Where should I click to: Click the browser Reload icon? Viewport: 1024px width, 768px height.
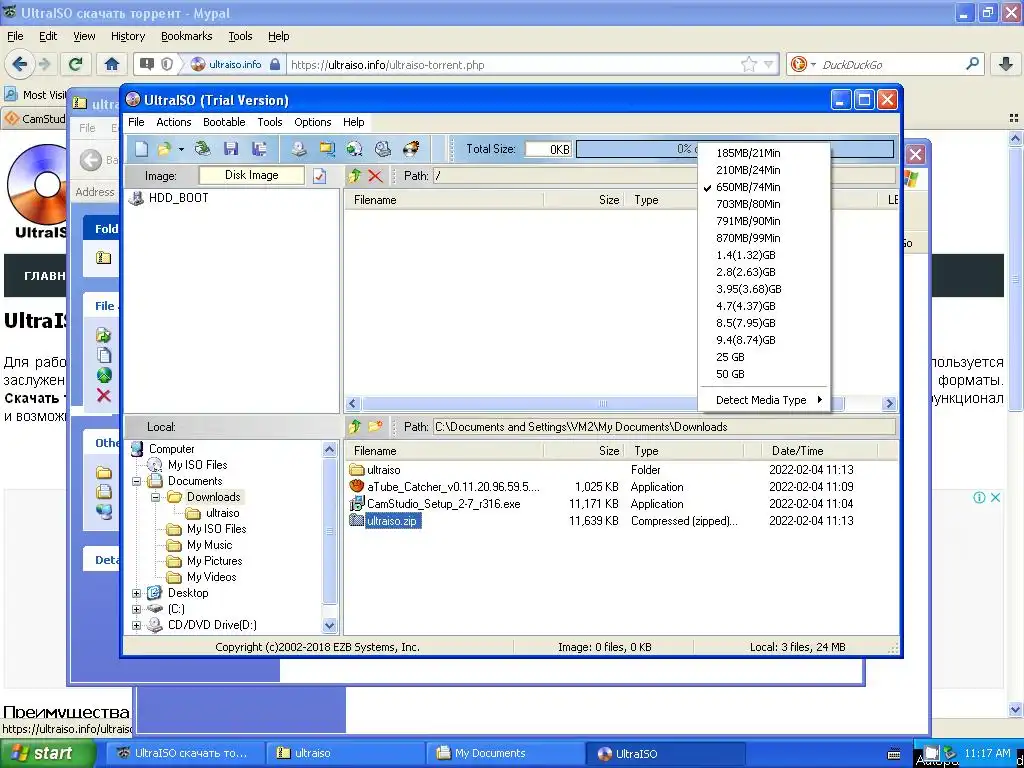[76, 64]
